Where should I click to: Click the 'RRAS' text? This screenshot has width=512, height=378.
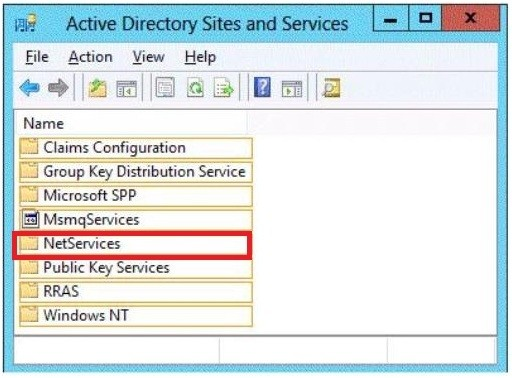click(x=61, y=291)
